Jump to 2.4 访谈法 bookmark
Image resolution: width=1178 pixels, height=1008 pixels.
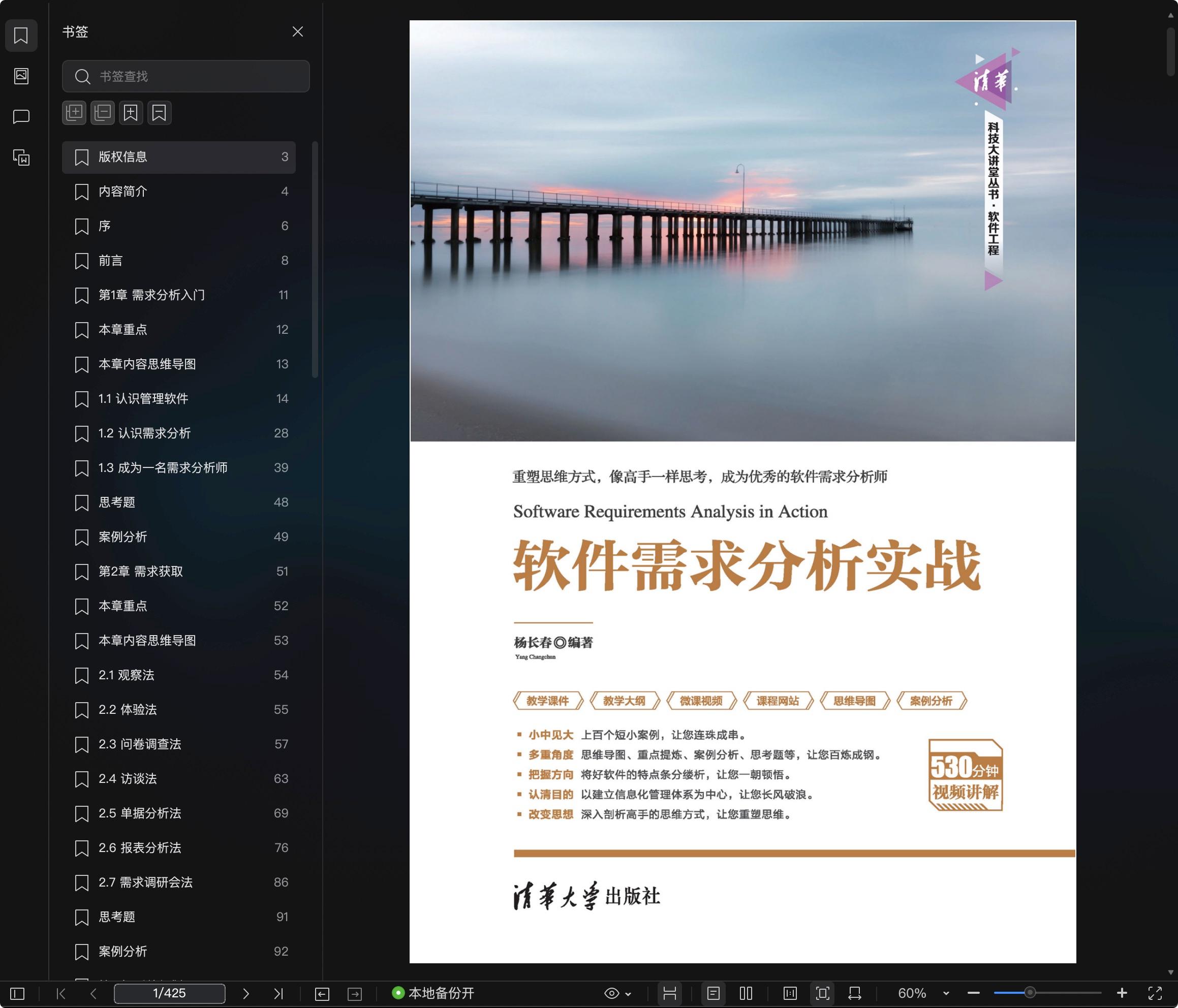(178, 779)
